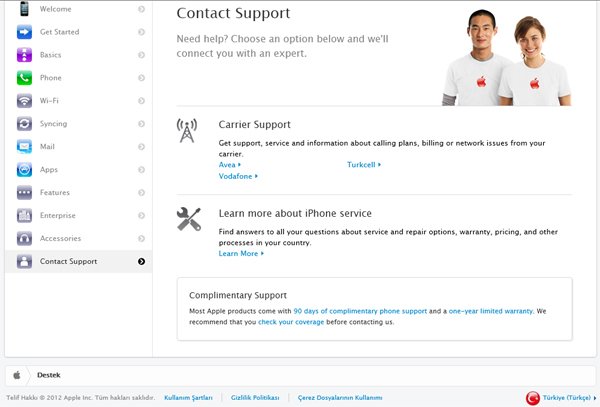This screenshot has width=600, height=407.
Task: Click Destek in the footer breadcrumb
Action: (49, 374)
